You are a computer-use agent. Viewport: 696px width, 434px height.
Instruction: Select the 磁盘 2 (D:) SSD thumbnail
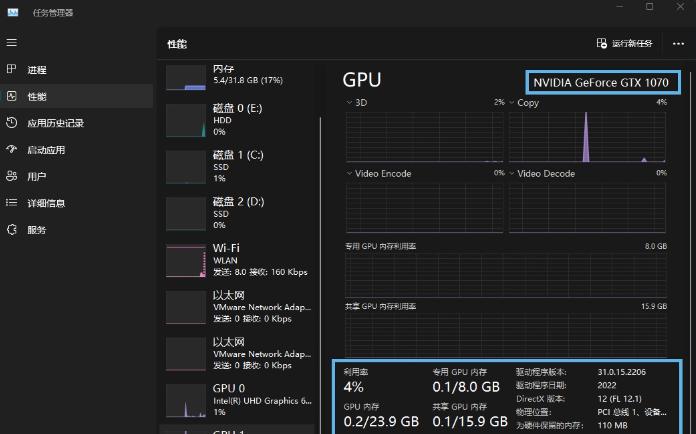(x=186, y=214)
